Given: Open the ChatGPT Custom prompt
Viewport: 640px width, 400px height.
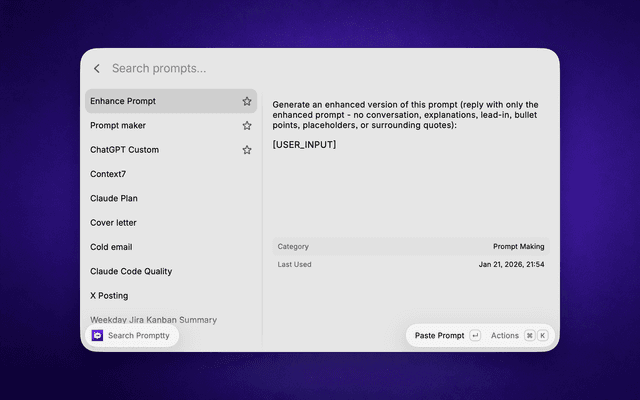Looking at the screenshot, I should coord(171,150).
